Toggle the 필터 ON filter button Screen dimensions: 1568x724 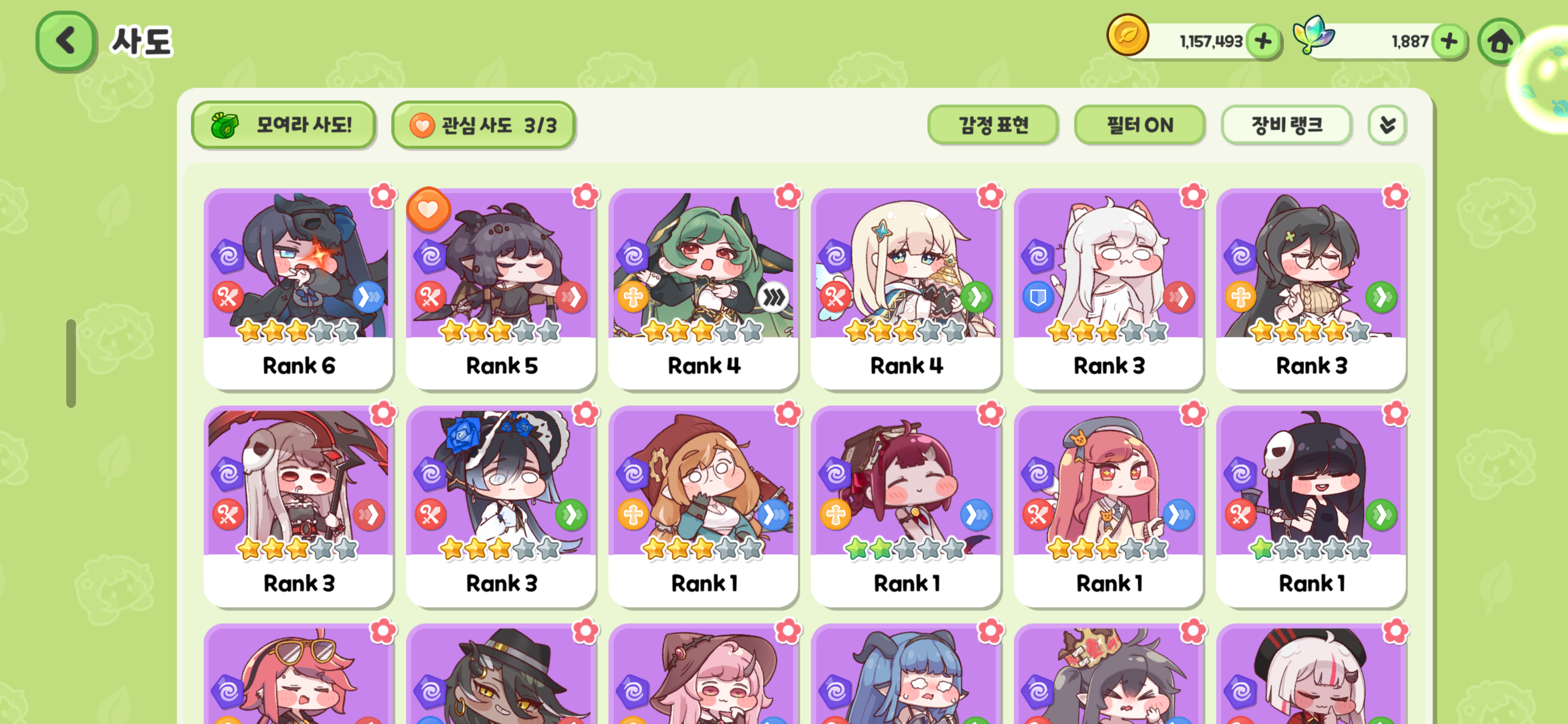point(1139,125)
